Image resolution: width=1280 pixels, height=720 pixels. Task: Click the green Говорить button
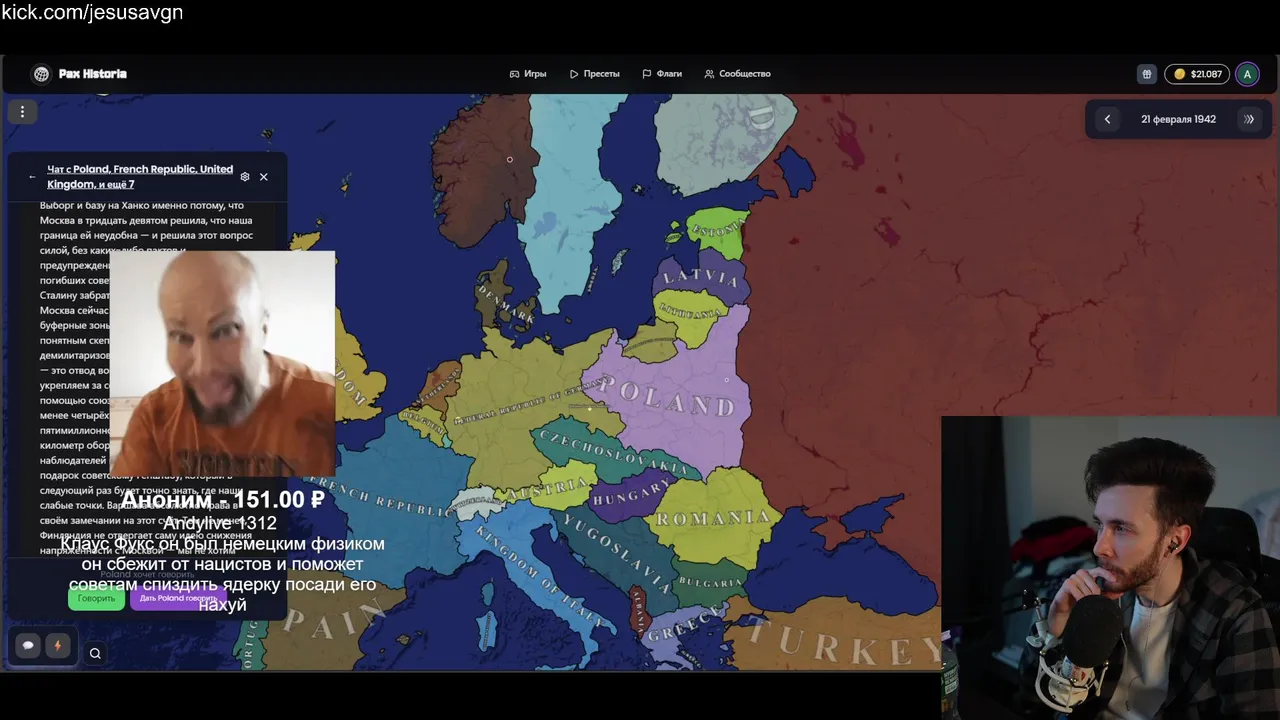[x=97, y=598]
